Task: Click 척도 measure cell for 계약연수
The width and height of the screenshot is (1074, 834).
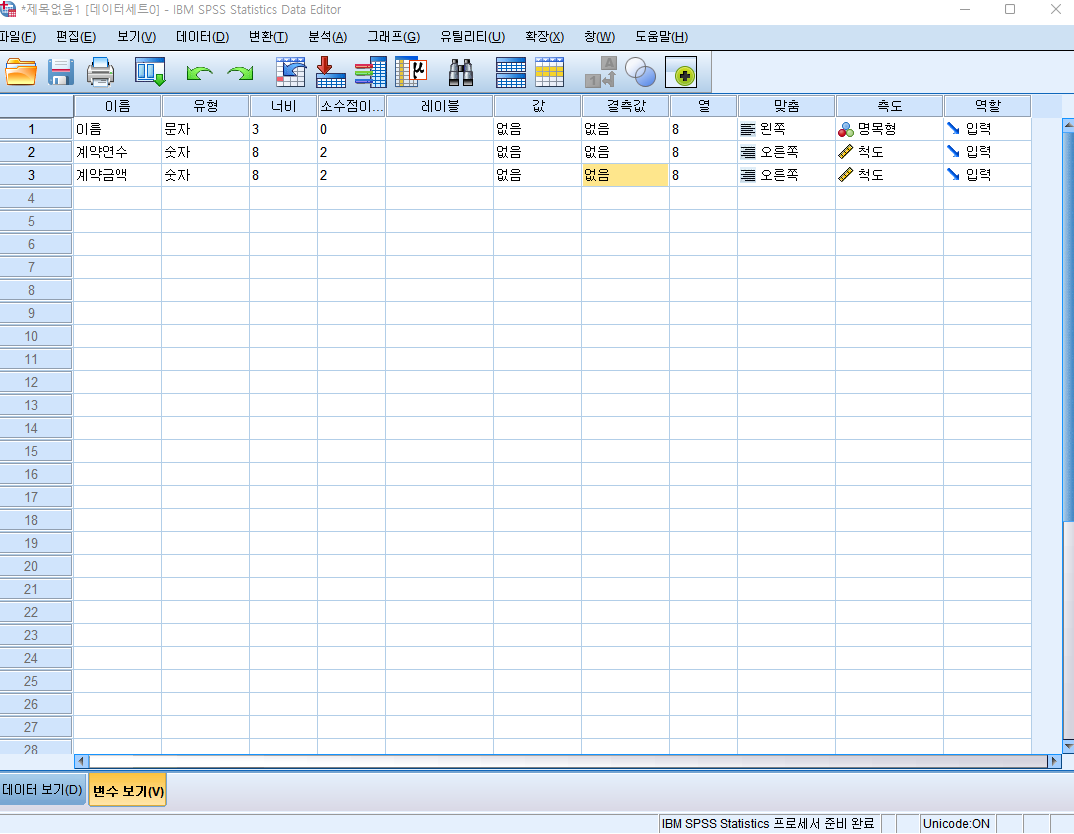Action: (x=889, y=152)
